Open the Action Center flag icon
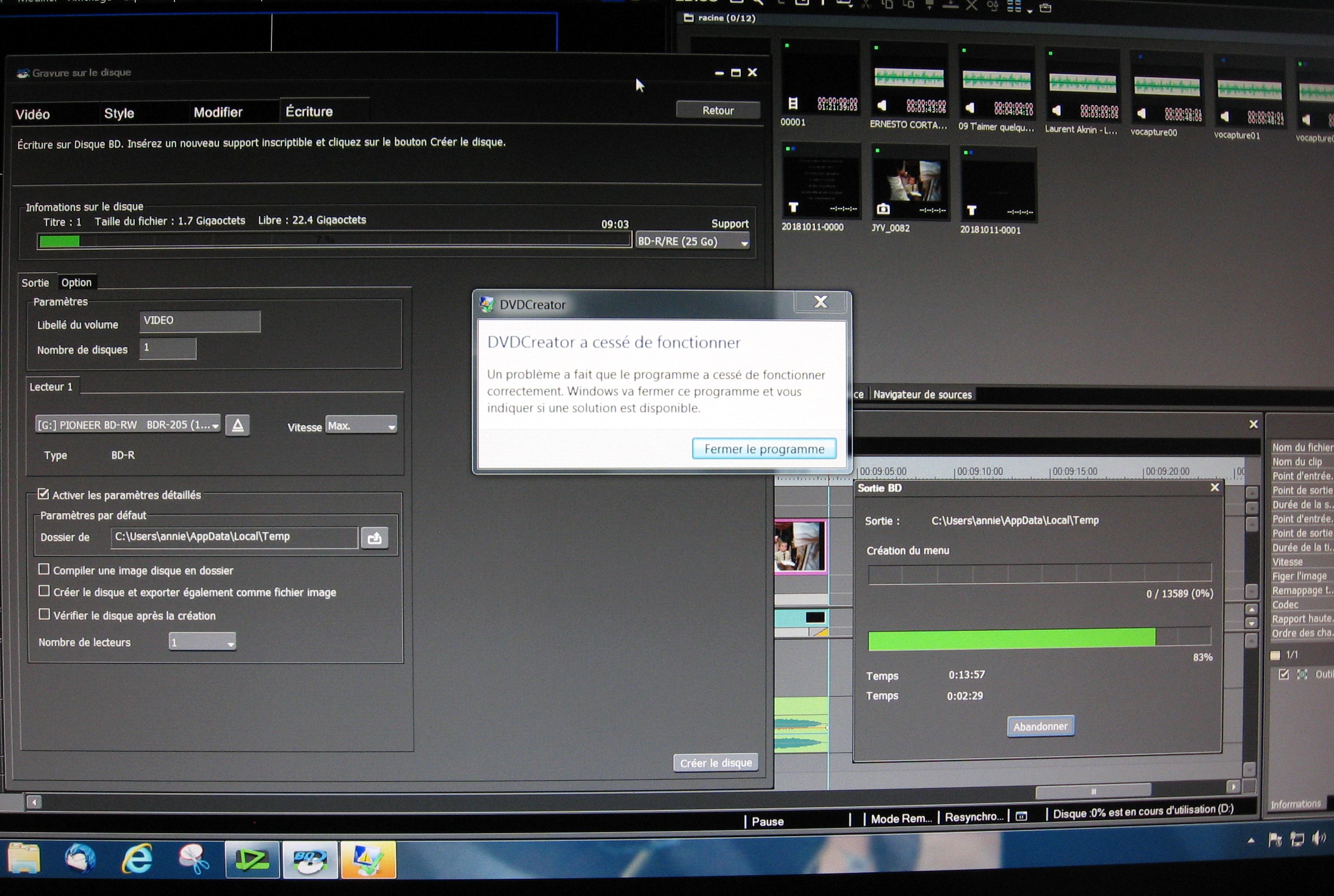Viewport: 1334px width, 896px height. tap(1275, 839)
